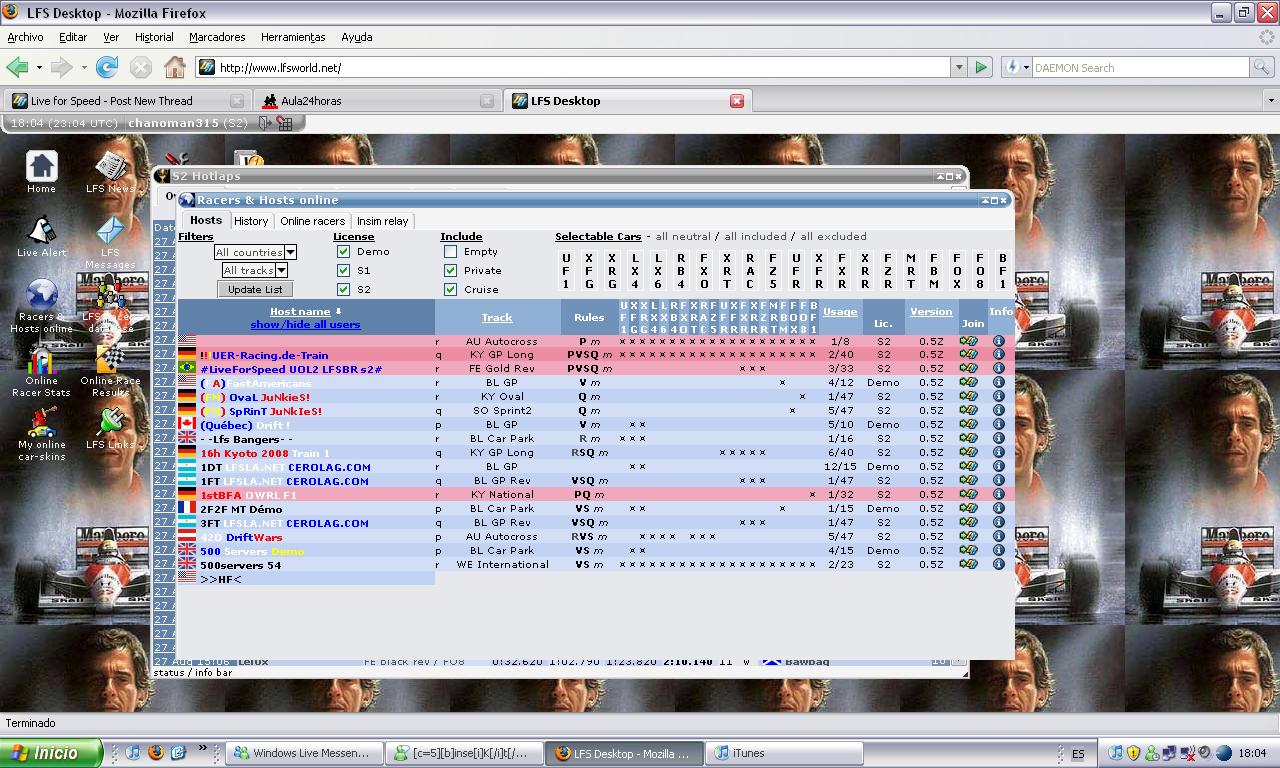Open Info for UER-Racing.de-Train host
Screen dimensions: 1280x768
coord(998,355)
